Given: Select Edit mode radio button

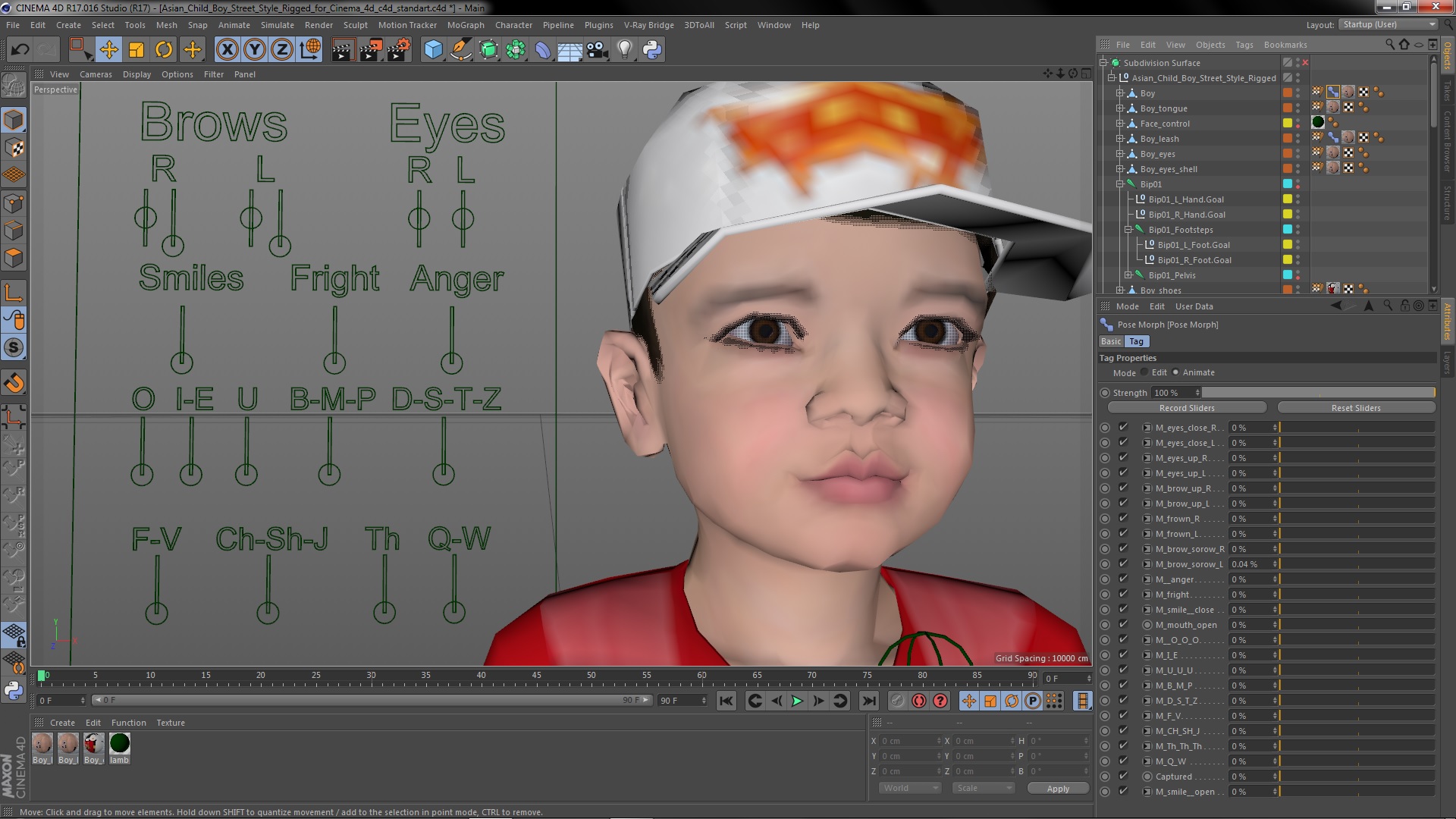Looking at the screenshot, I should coord(1144,372).
